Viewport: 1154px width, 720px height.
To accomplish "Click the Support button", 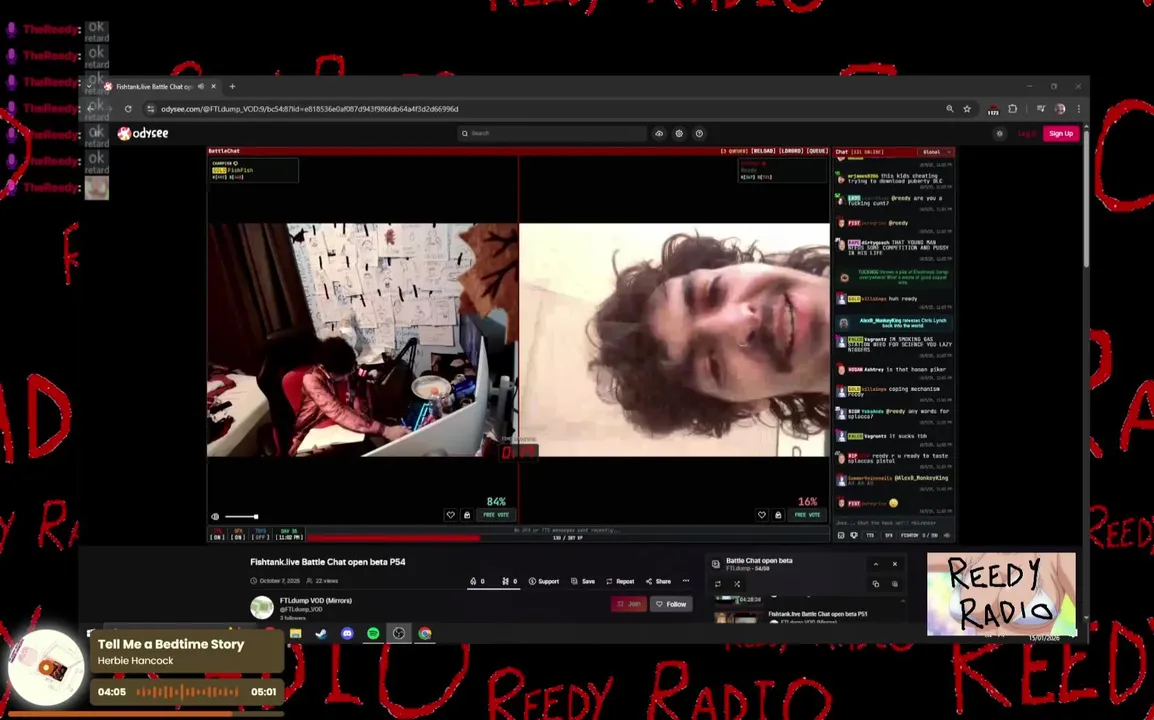I will point(544,581).
